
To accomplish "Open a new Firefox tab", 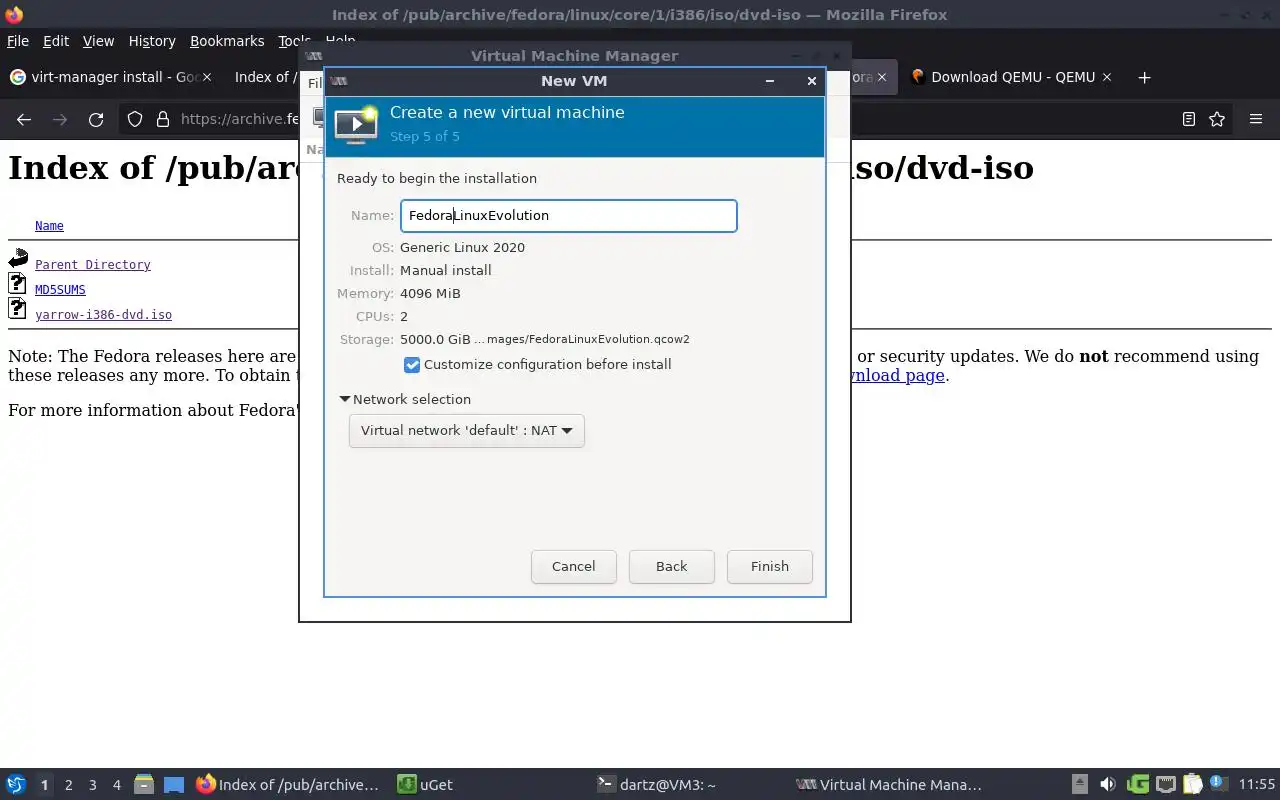I will click(x=1145, y=77).
